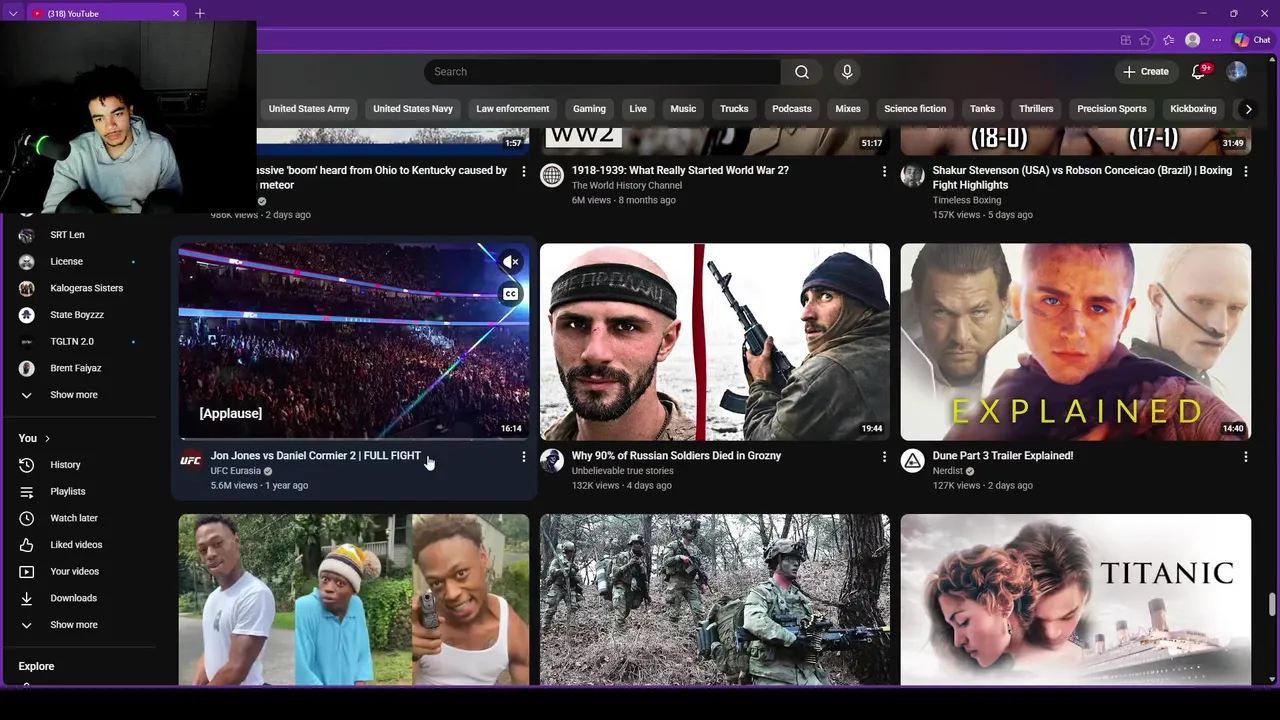Select the Law enforcement chip
The image size is (1280, 720).
pos(513,109)
